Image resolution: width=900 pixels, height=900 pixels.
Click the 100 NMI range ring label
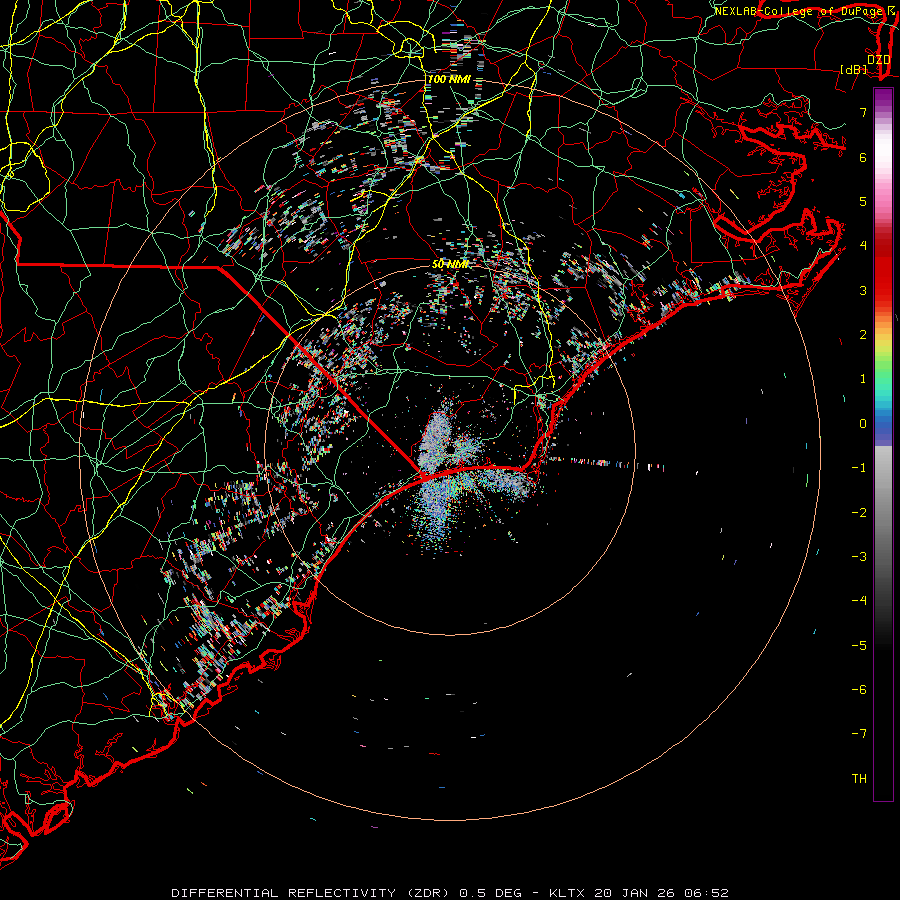449,79
